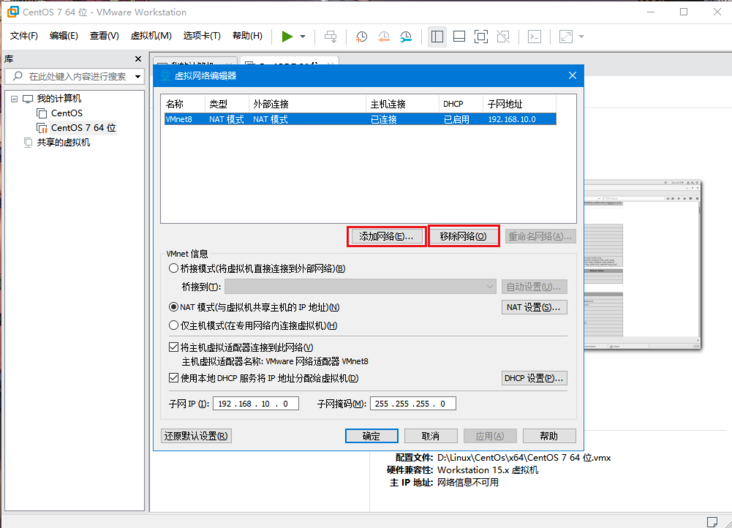Open the 桥接到 combo box
The image size is (732, 528).
pos(360,287)
